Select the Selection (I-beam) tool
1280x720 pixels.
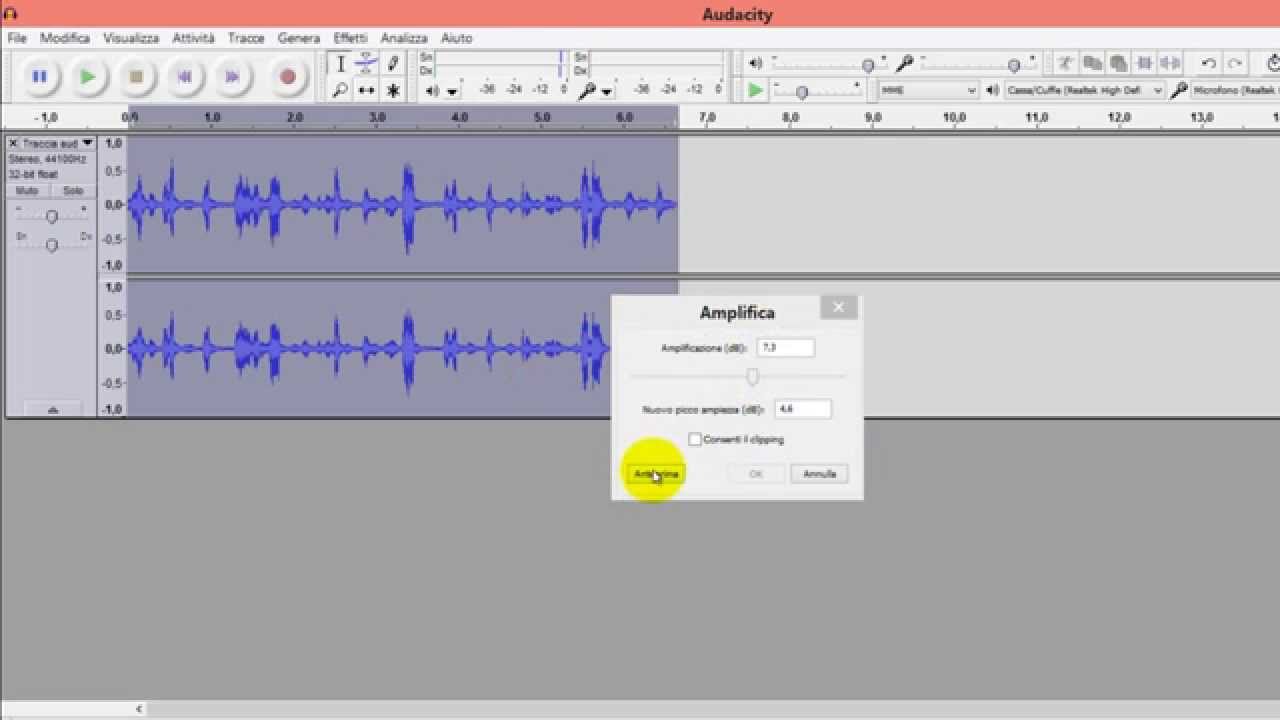340,64
